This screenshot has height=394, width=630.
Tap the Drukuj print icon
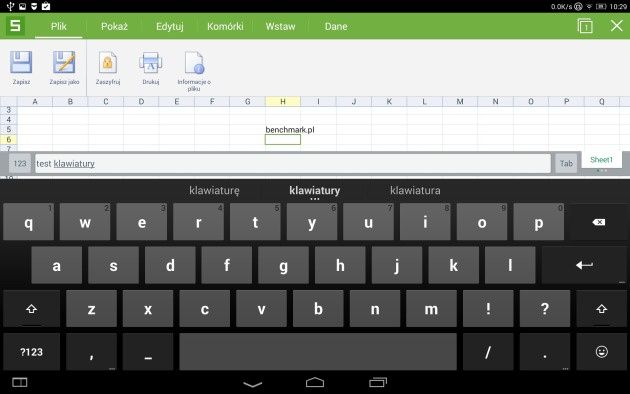click(151, 63)
